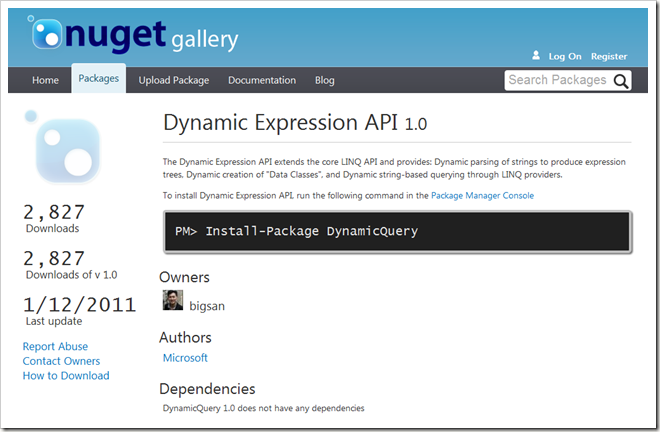Click the Contact Owners link

click(x=61, y=361)
